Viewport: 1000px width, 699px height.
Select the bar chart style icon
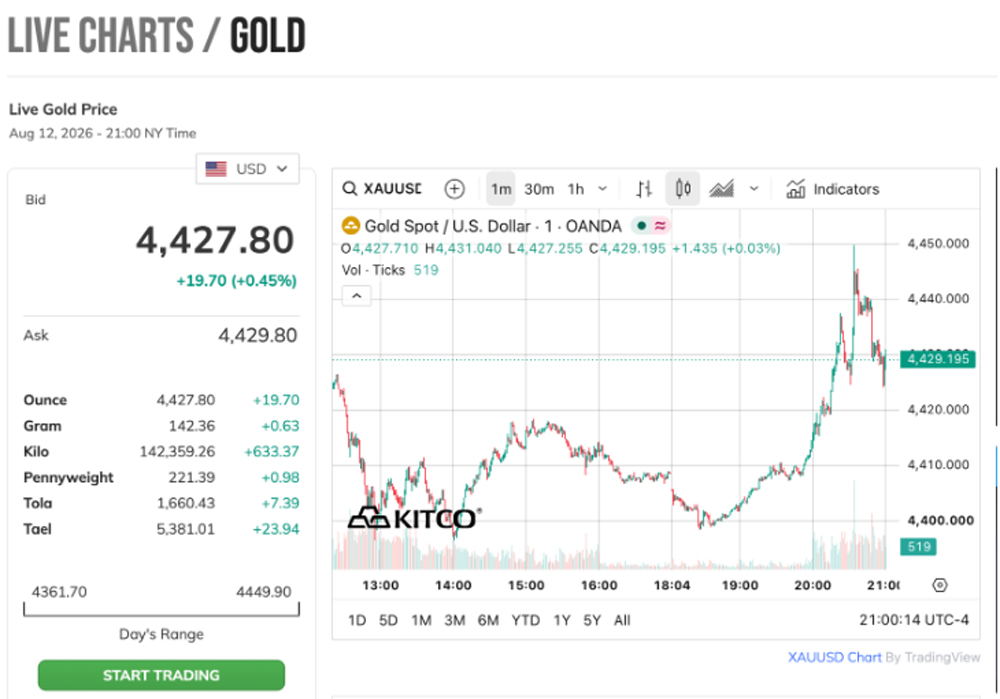(644, 189)
